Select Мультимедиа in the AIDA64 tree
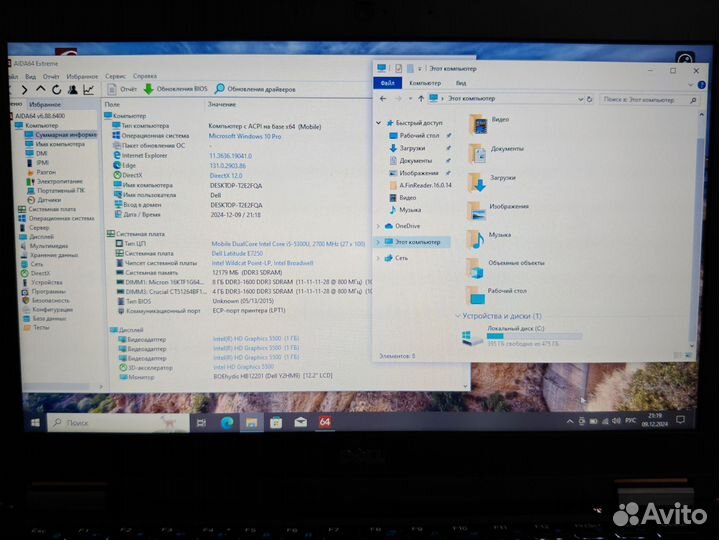This screenshot has height=540, width=719. click(x=44, y=246)
